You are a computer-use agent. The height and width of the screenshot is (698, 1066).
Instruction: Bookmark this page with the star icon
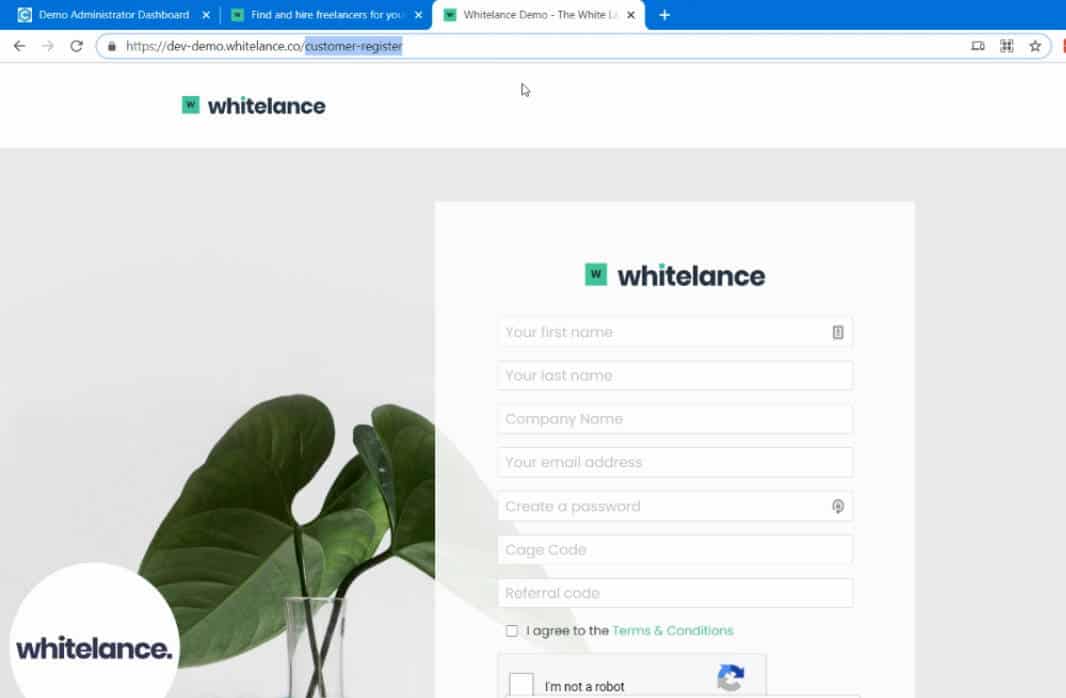1035,46
